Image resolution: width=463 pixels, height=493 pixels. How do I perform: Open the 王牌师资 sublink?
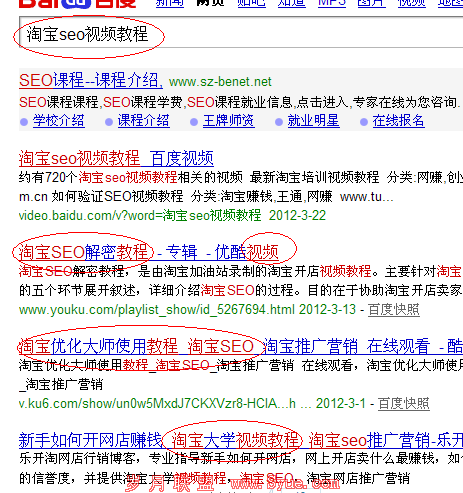coord(229,121)
